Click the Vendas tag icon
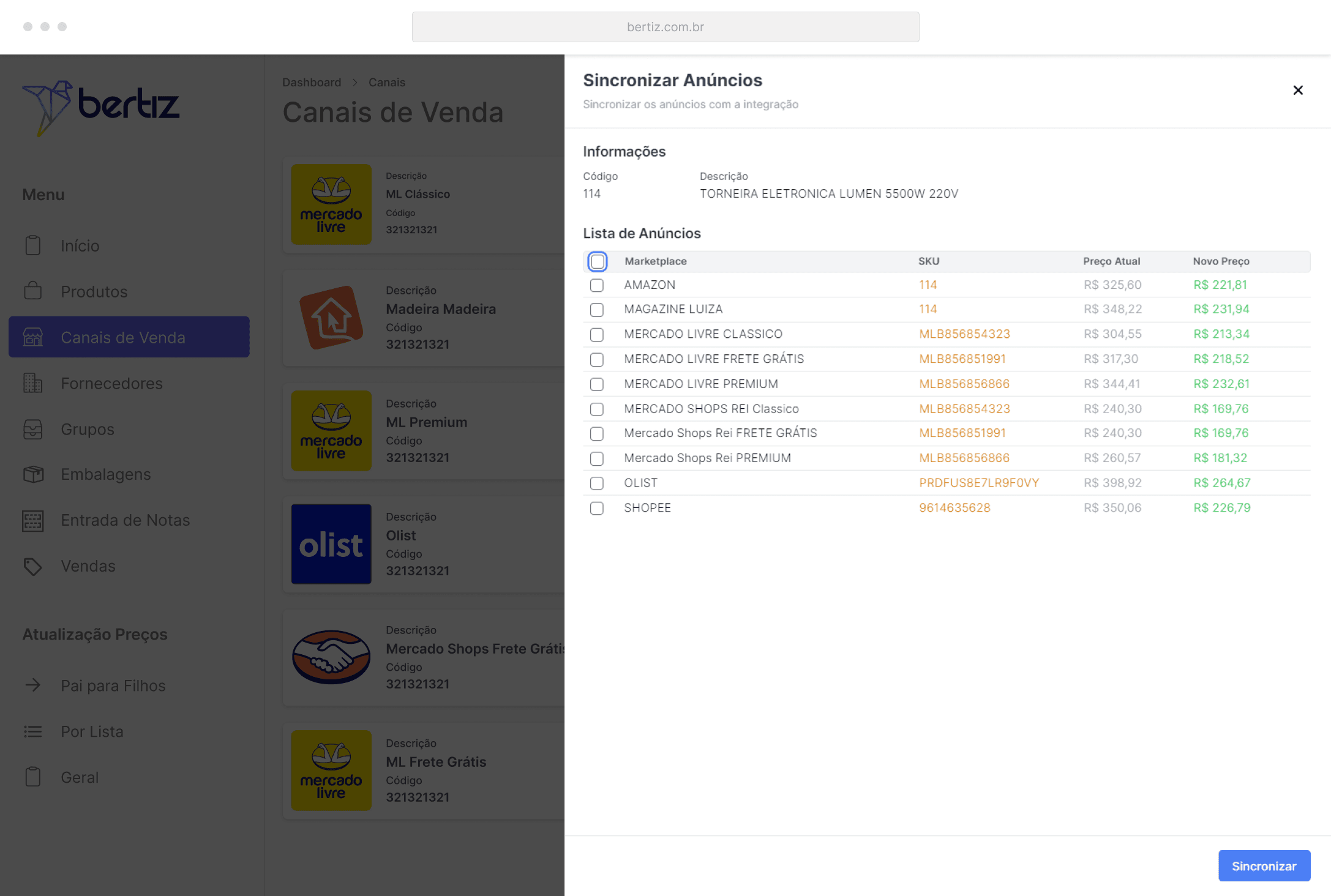This screenshot has height=896, width=1331. tap(33, 566)
